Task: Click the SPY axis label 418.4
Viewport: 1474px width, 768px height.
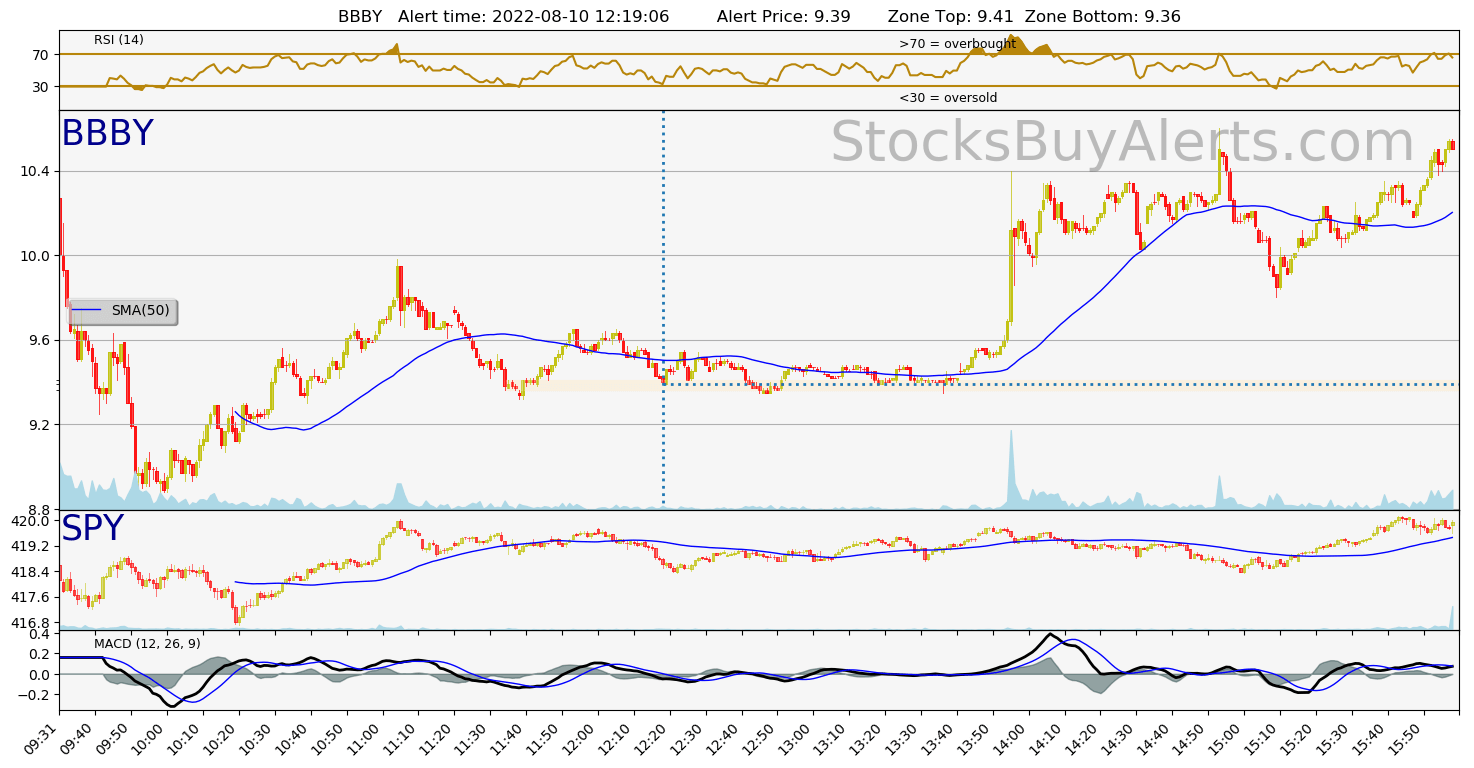Action: pos(32,572)
